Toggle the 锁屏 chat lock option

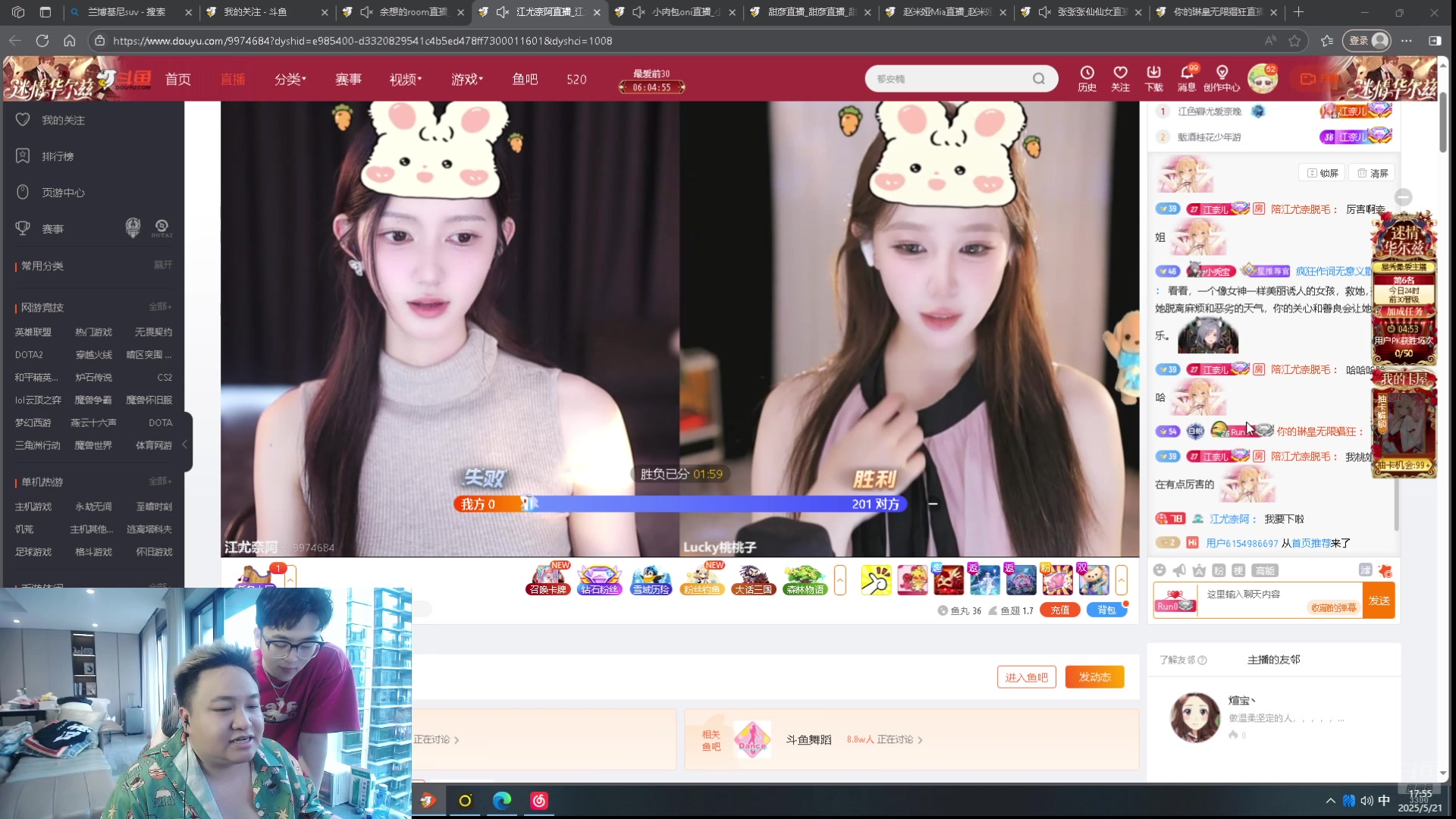1322,173
